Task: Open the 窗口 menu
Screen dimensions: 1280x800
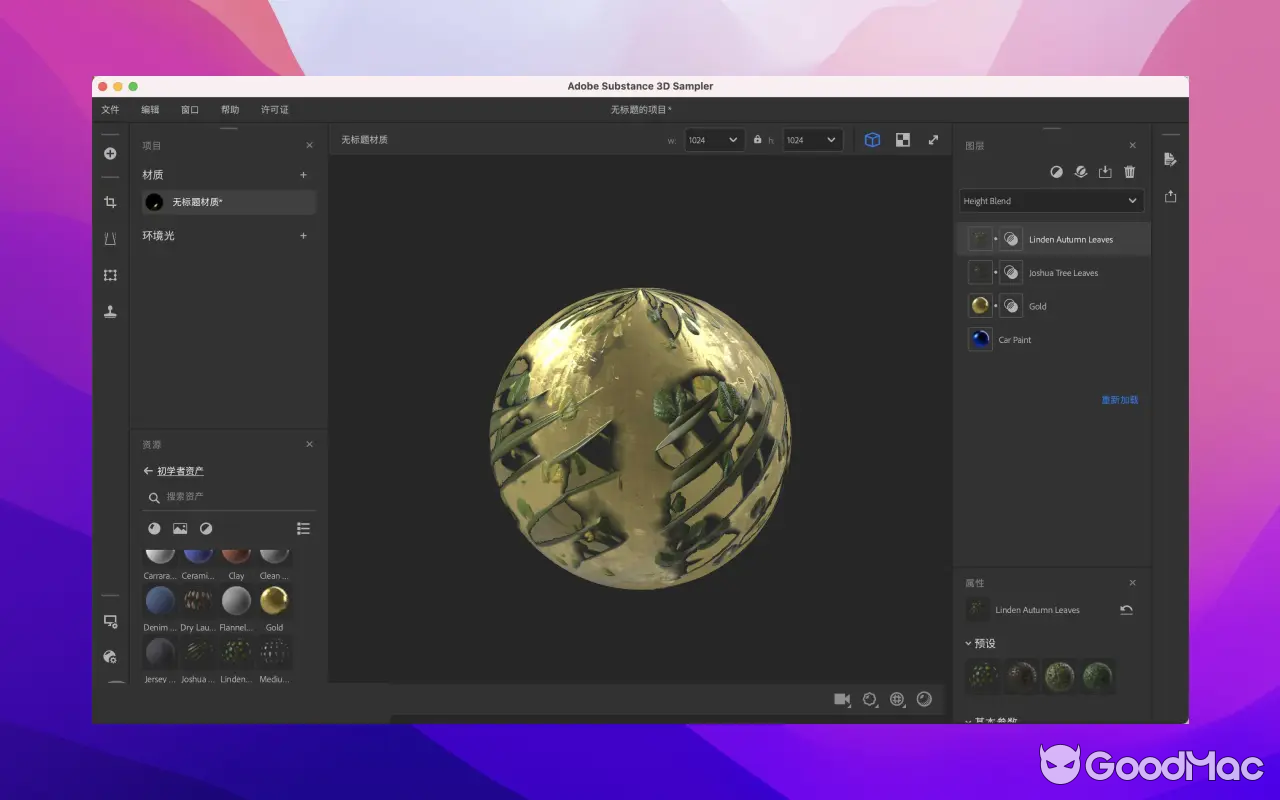Action: [x=189, y=109]
